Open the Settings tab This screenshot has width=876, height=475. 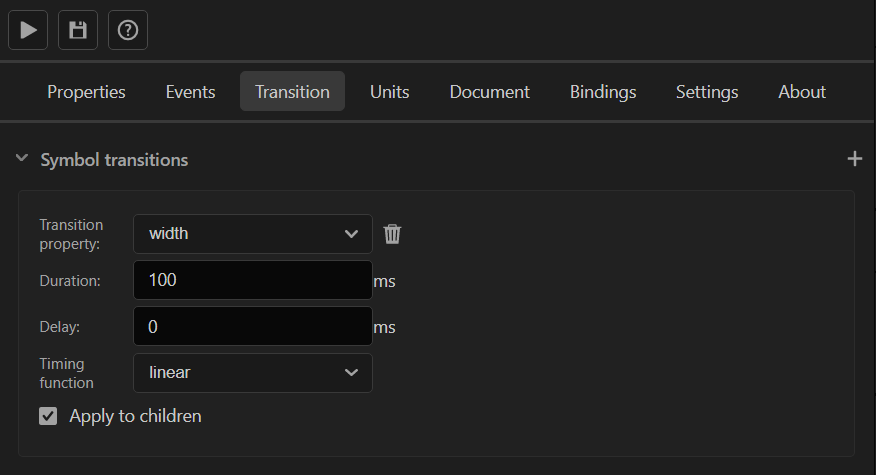(x=707, y=92)
